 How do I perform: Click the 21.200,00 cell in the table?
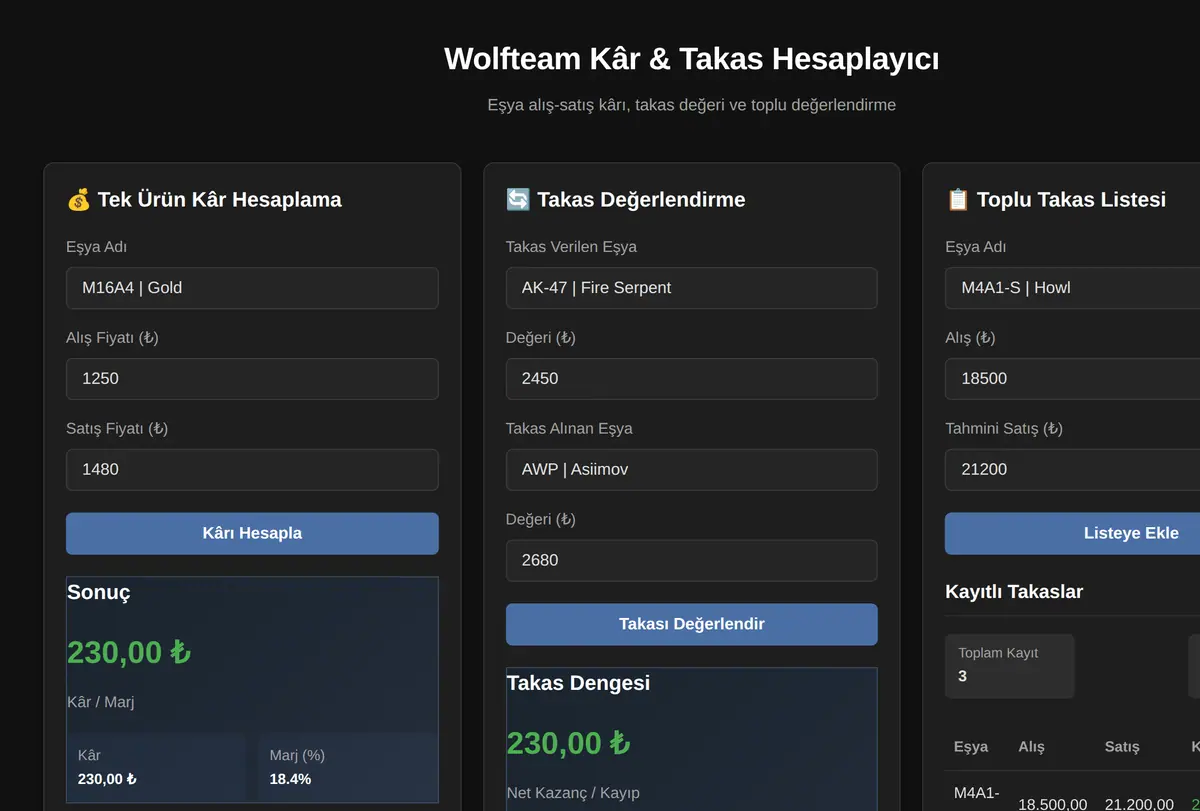click(x=1140, y=804)
